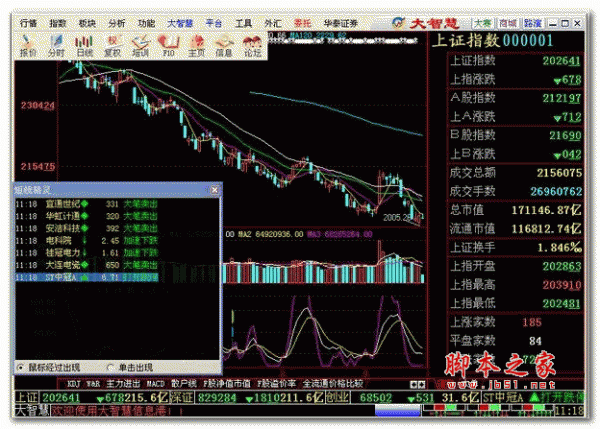Open the 委托 menu
600x429 pixels.
tap(302, 24)
